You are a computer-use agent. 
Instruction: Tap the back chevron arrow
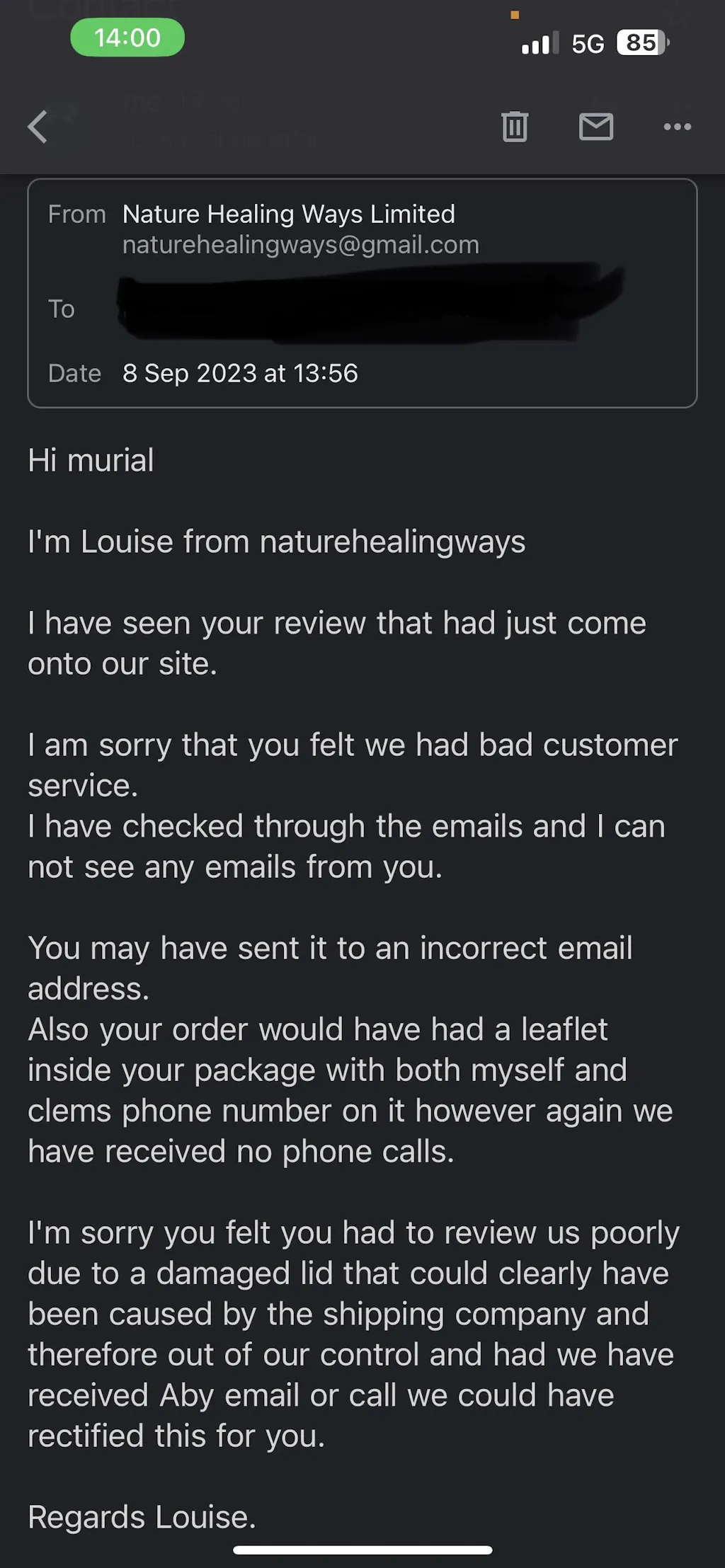point(38,127)
